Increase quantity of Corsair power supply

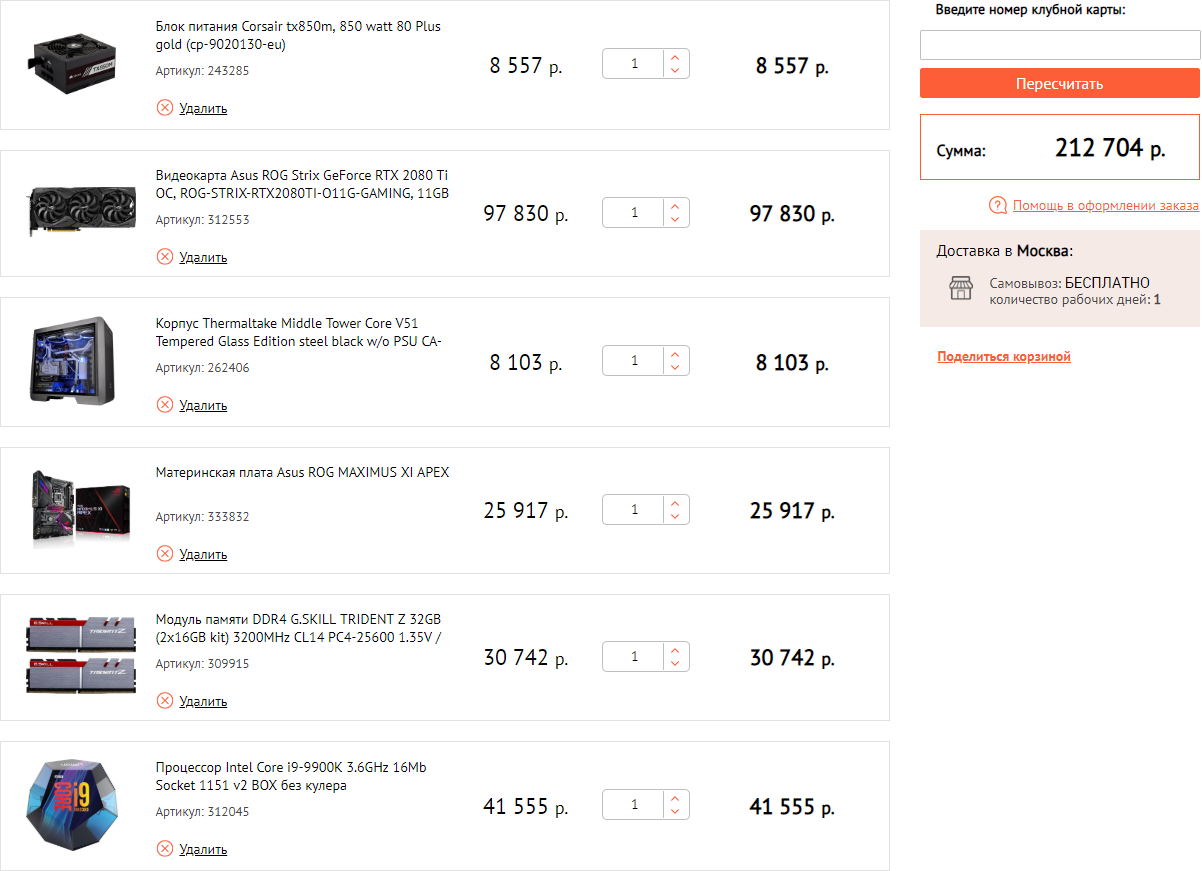tap(675, 57)
